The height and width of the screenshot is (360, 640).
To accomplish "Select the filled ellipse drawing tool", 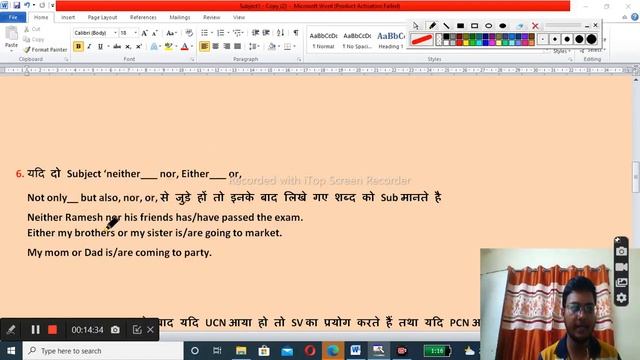I will pos(502,26).
